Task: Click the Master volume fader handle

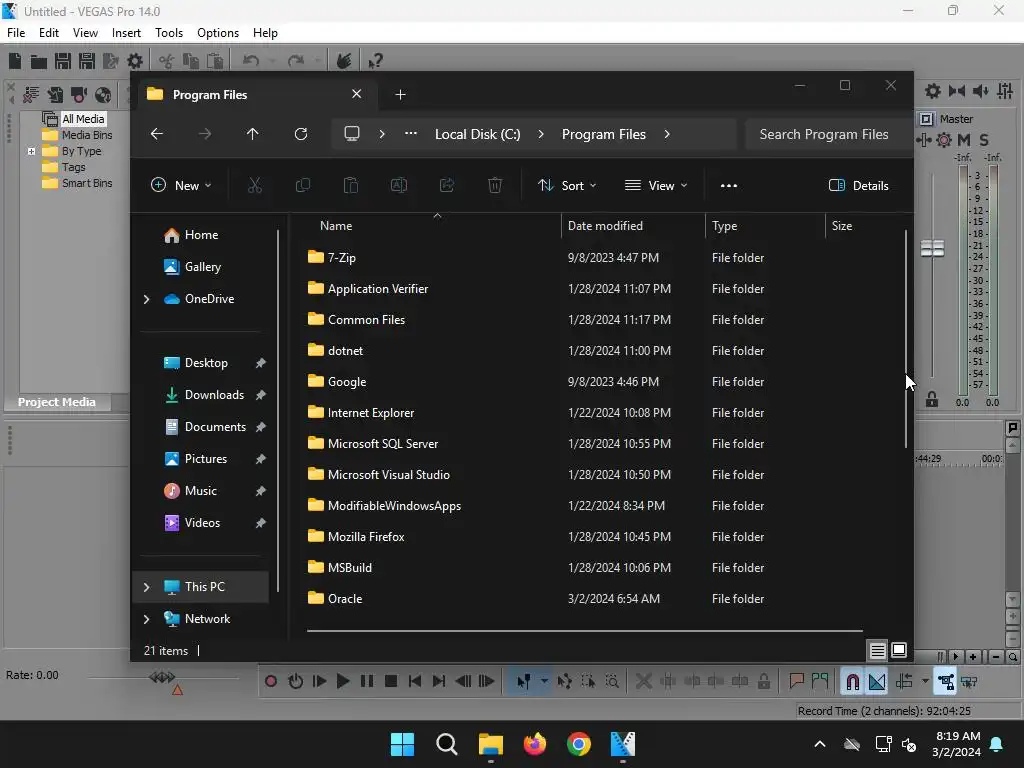Action: [932, 248]
